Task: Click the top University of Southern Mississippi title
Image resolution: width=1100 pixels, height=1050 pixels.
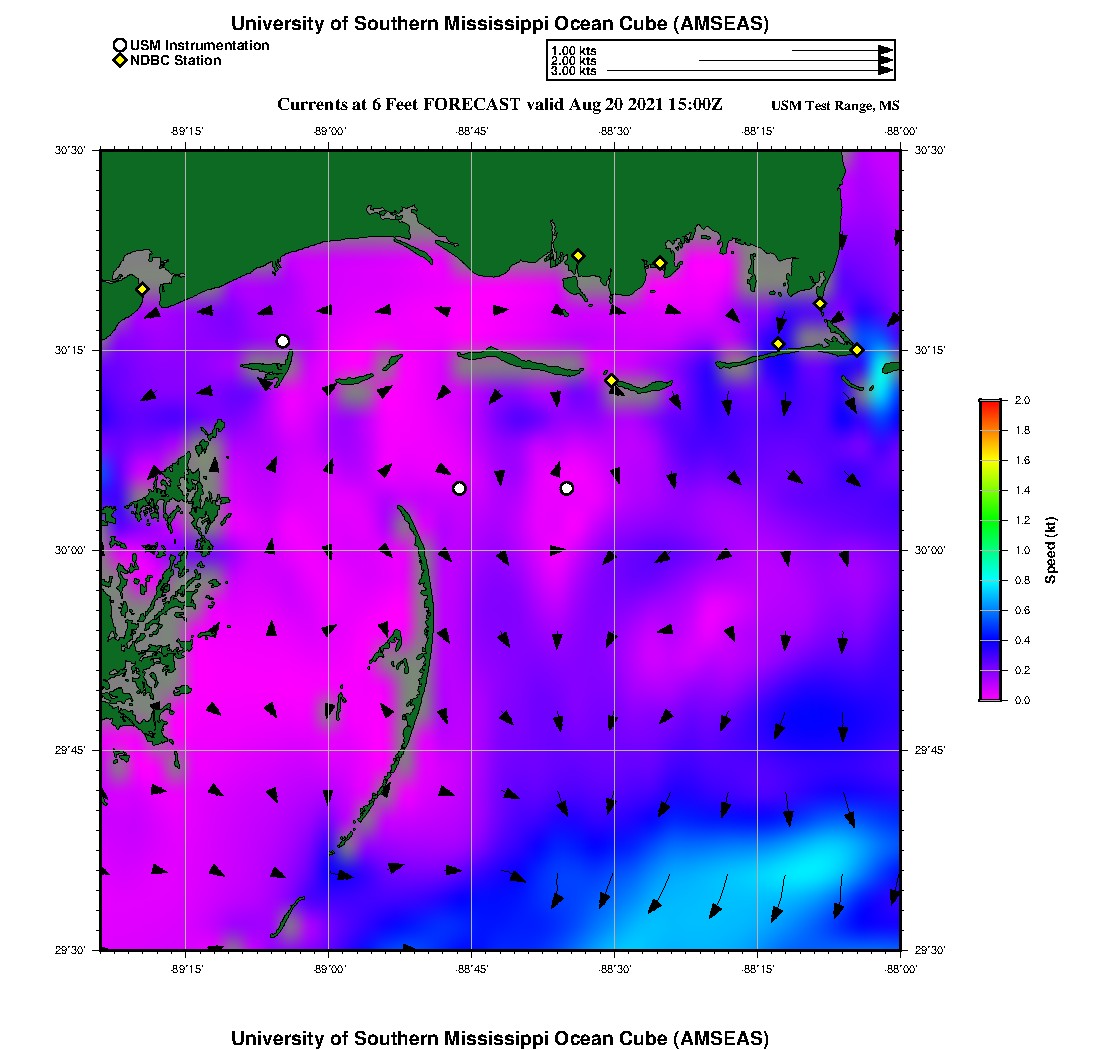Action: (500, 24)
